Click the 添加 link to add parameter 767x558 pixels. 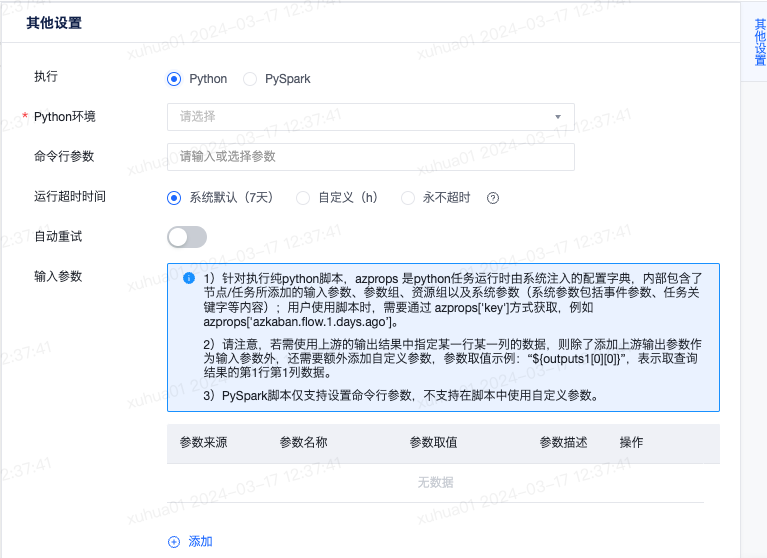click(201, 541)
